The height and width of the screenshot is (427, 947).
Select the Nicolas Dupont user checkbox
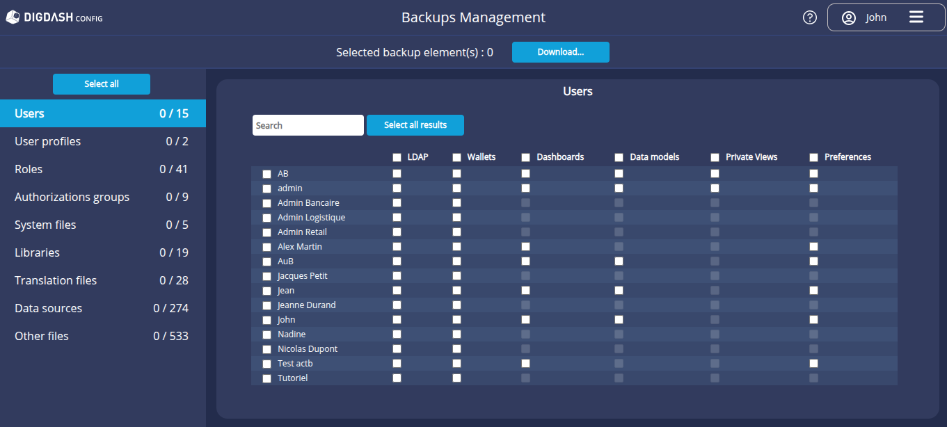tap(267, 349)
